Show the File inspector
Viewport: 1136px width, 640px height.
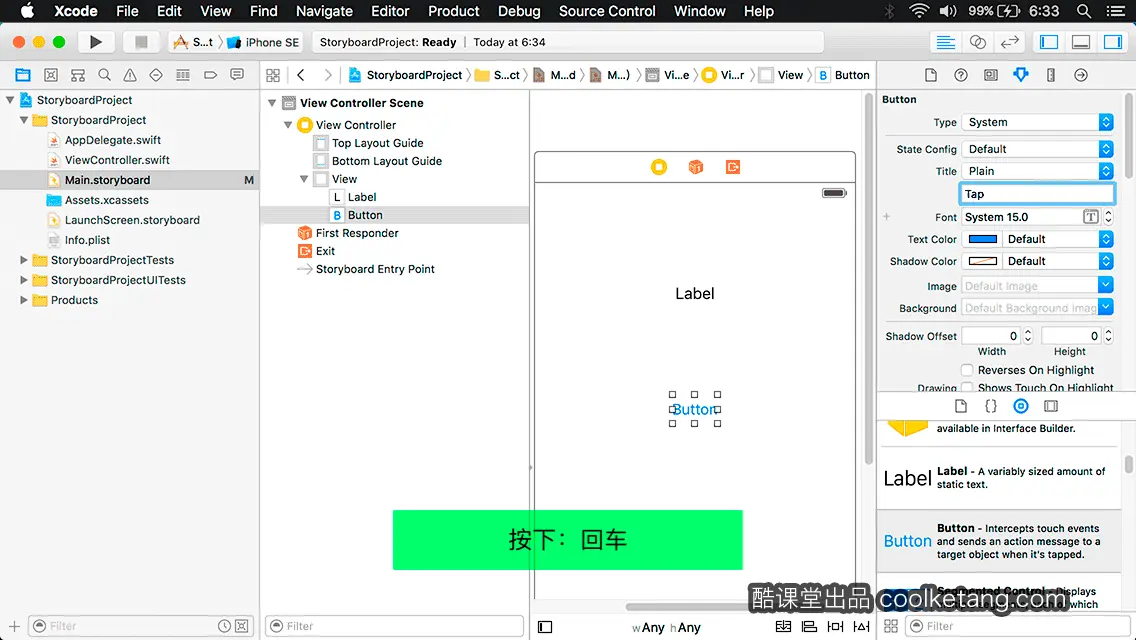pos(931,75)
